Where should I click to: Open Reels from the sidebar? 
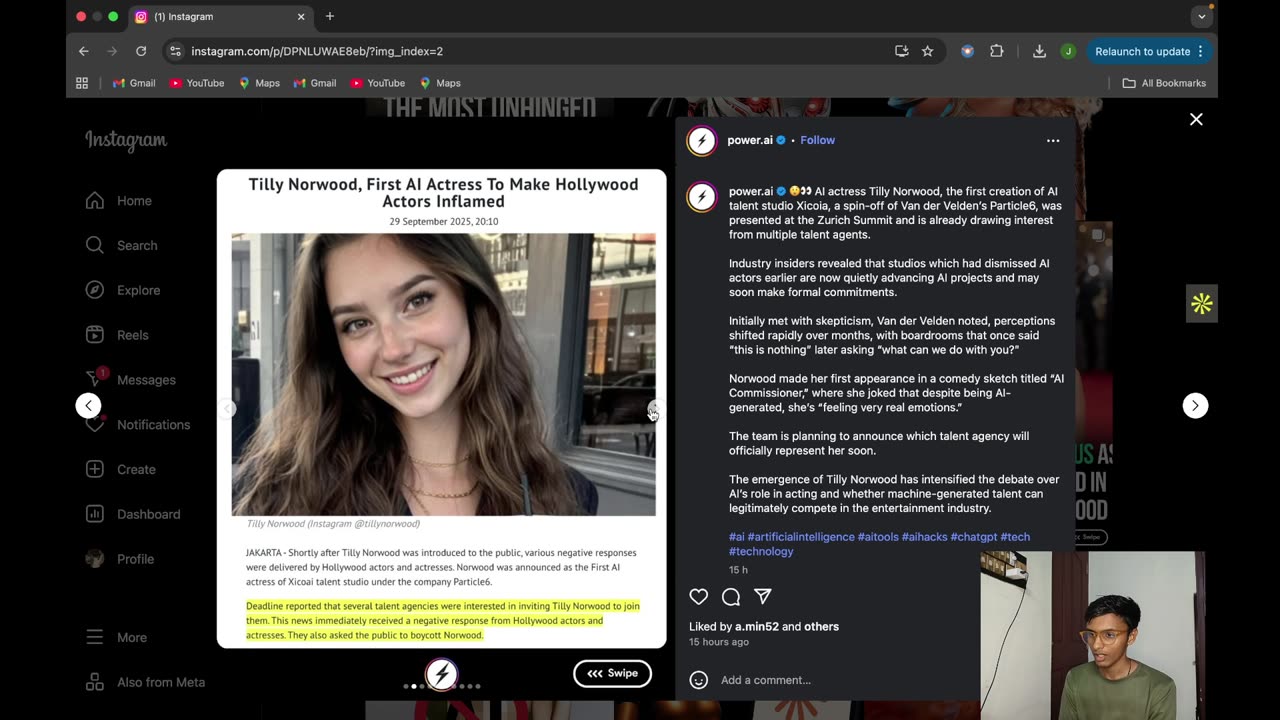[x=117, y=335]
